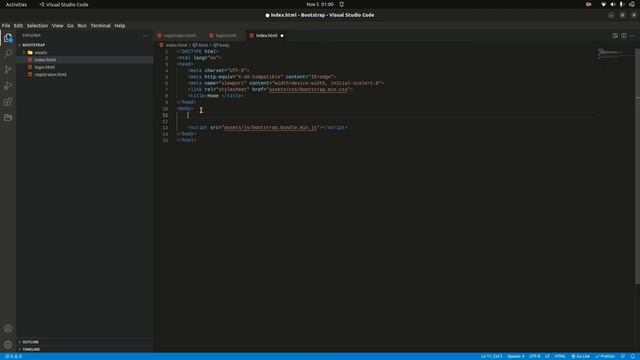Image resolution: width=640 pixels, height=360 pixels.
Task: Click line number 13 in the gutter
Action: (165, 127)
